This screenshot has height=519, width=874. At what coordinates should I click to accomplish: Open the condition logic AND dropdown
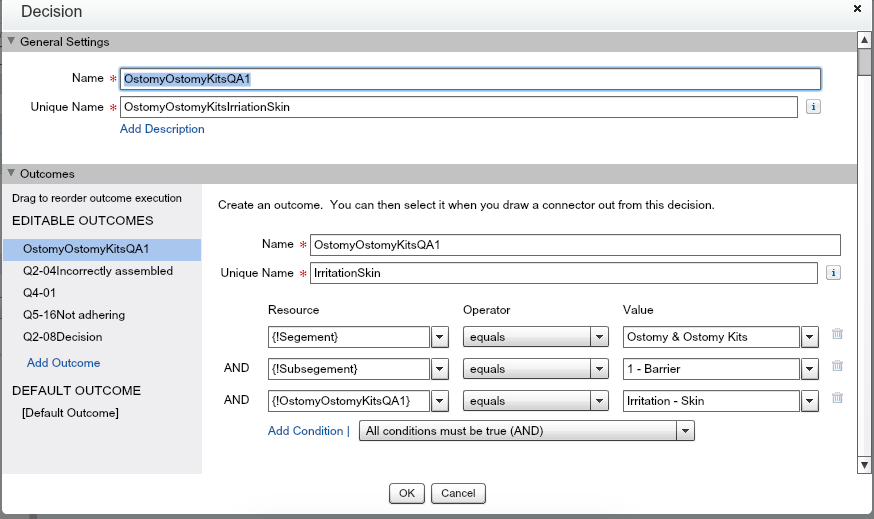click(685, 431)
